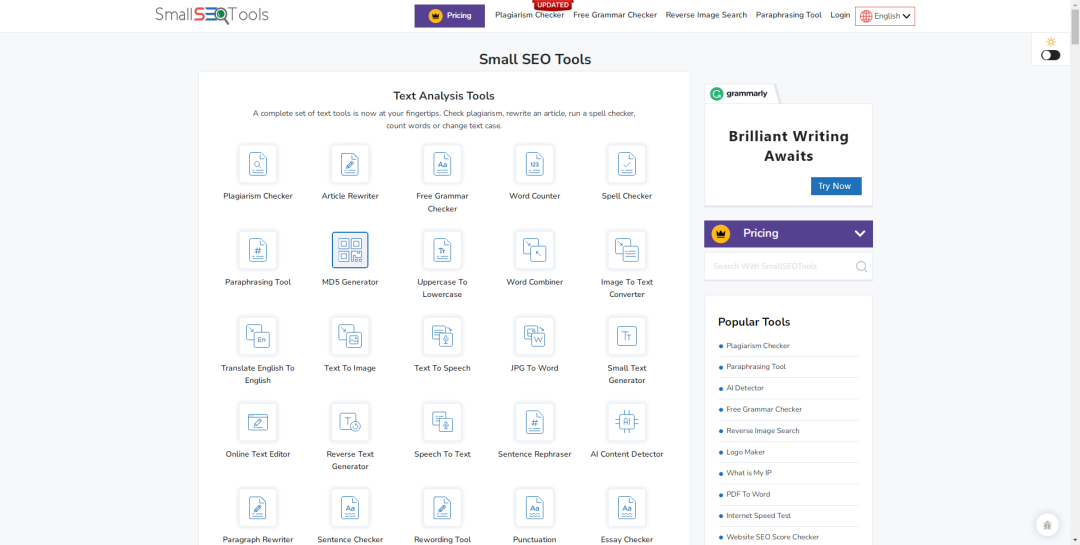Go to Free Grammar Checker in navigation bar
This screenshot has height=545, width=1080.
click(x=615, y=15)
